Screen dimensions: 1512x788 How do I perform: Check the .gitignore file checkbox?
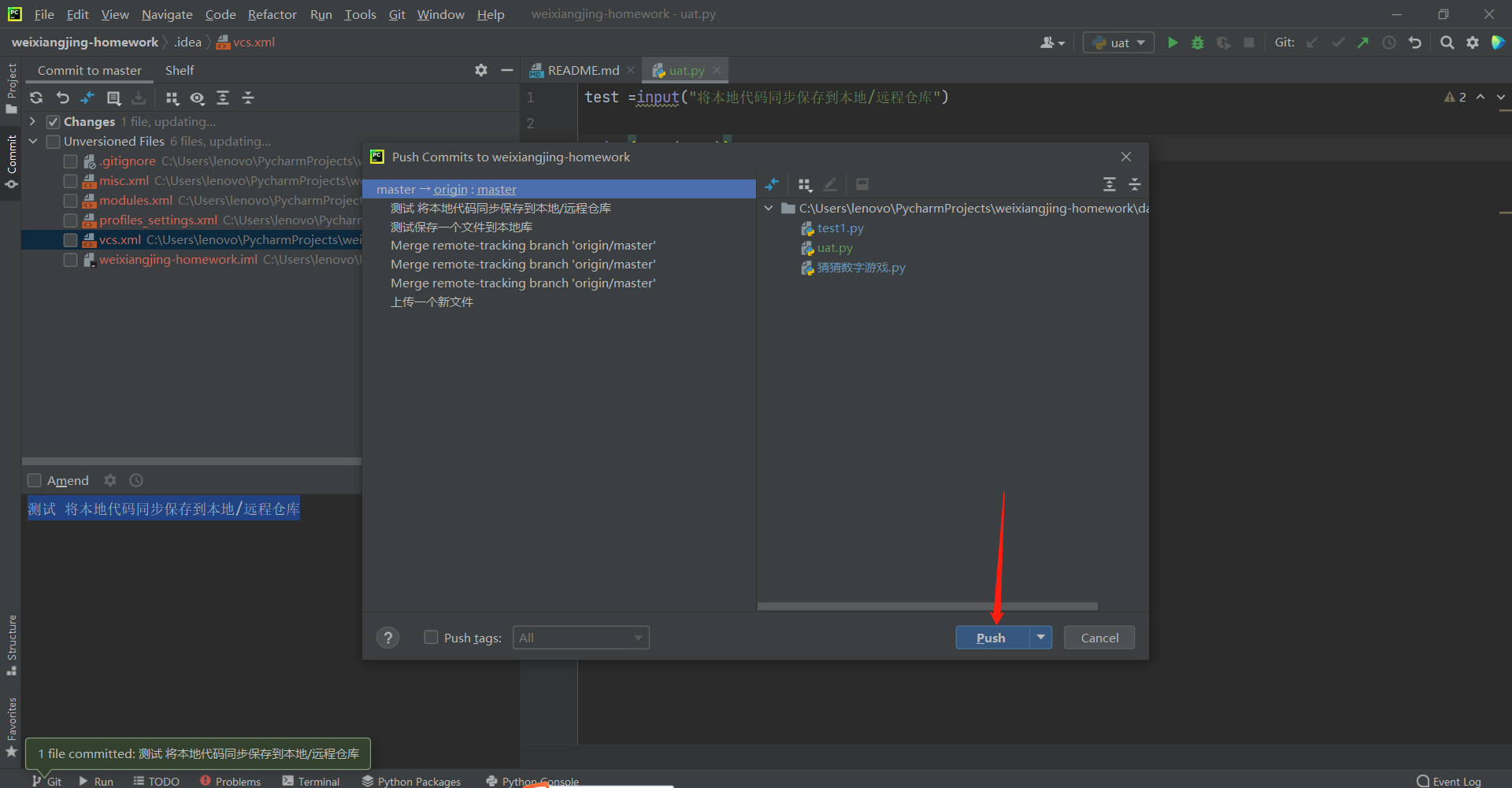point(70,161)
